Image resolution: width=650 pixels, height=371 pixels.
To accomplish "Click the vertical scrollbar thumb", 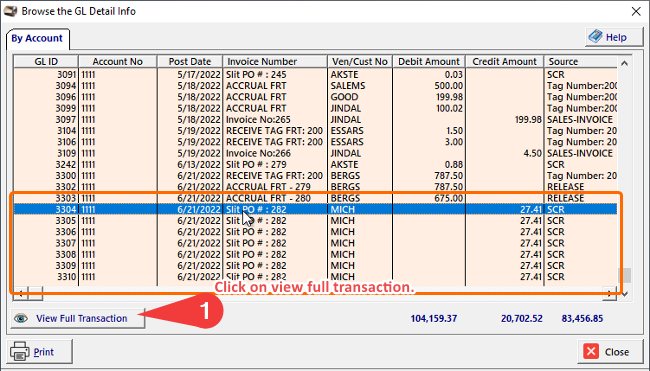I will pos(625,275).
